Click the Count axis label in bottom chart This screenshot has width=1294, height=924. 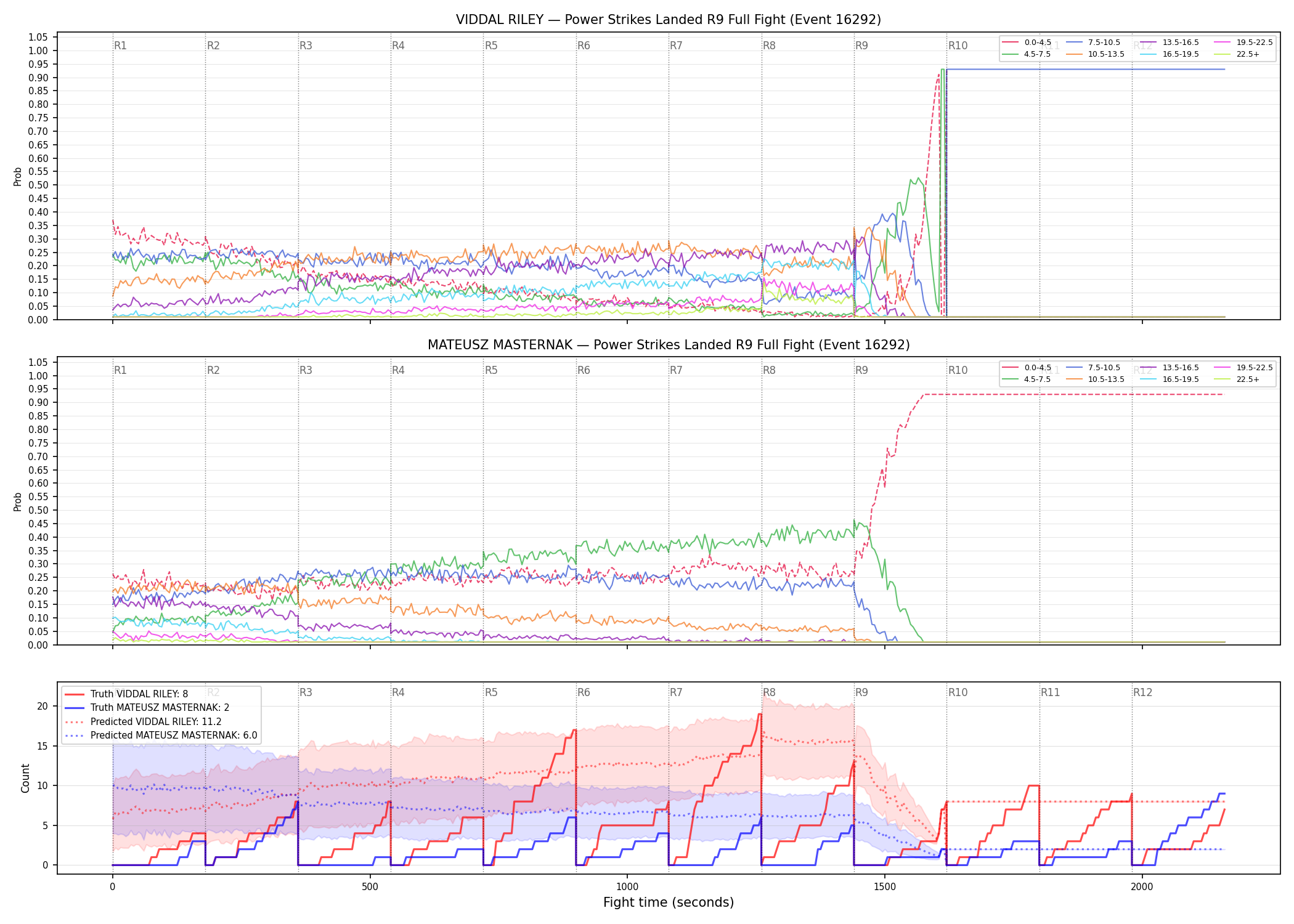pos(25,778)
